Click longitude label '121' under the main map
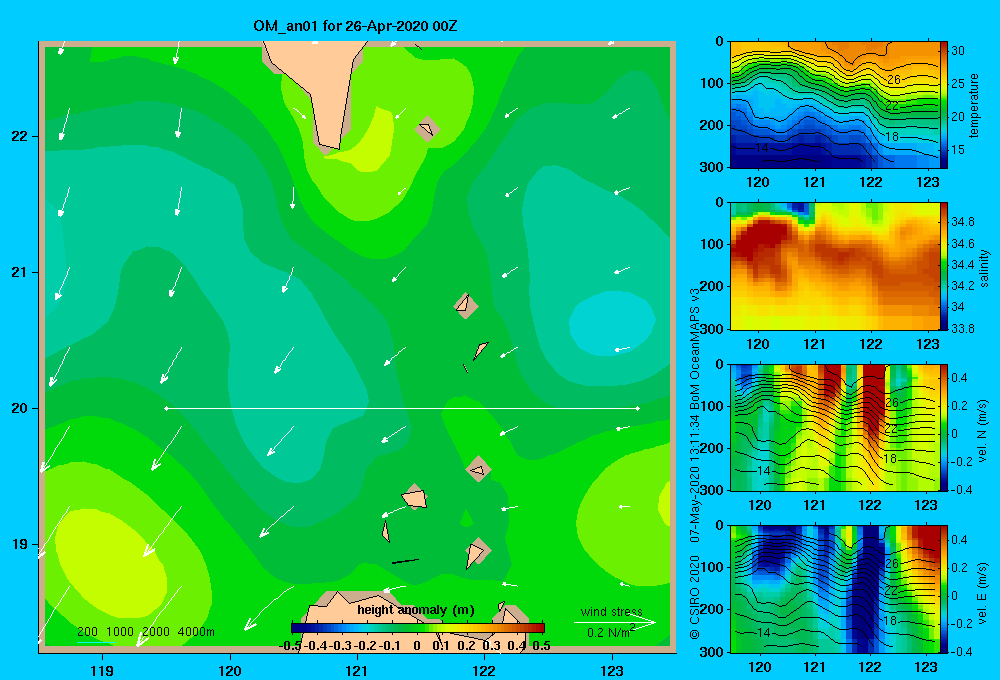1000x680 pixels. 357,670
